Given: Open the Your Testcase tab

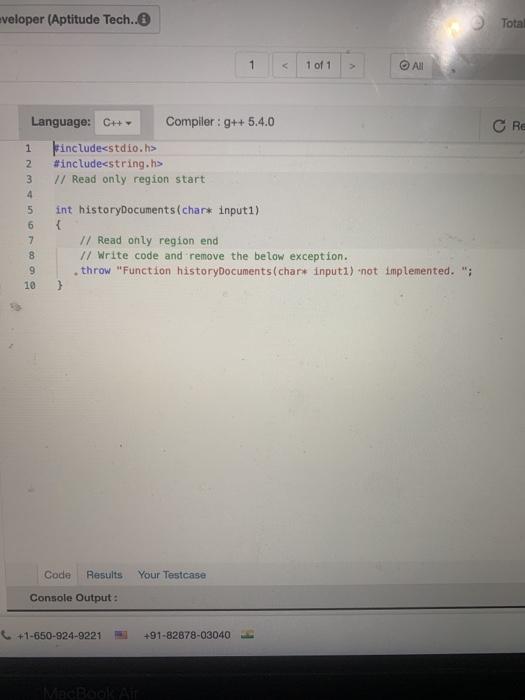Looking at the screenshot, I should click(172, 575).
